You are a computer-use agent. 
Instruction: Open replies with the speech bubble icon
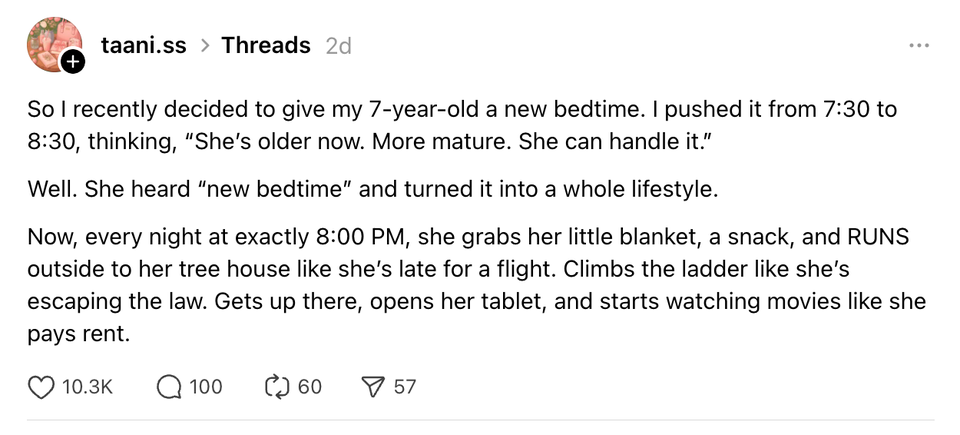[x=168, y=386]
